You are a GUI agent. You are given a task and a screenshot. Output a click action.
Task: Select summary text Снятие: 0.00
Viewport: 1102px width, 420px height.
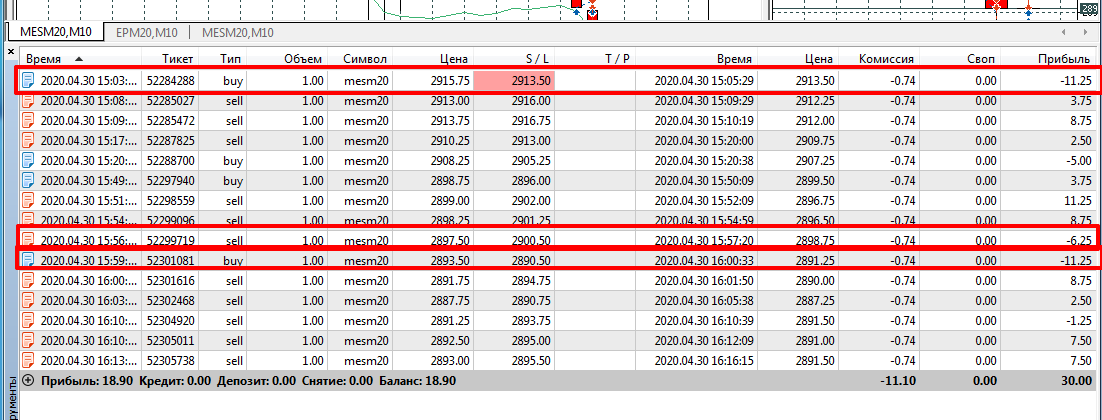[337, 381]
